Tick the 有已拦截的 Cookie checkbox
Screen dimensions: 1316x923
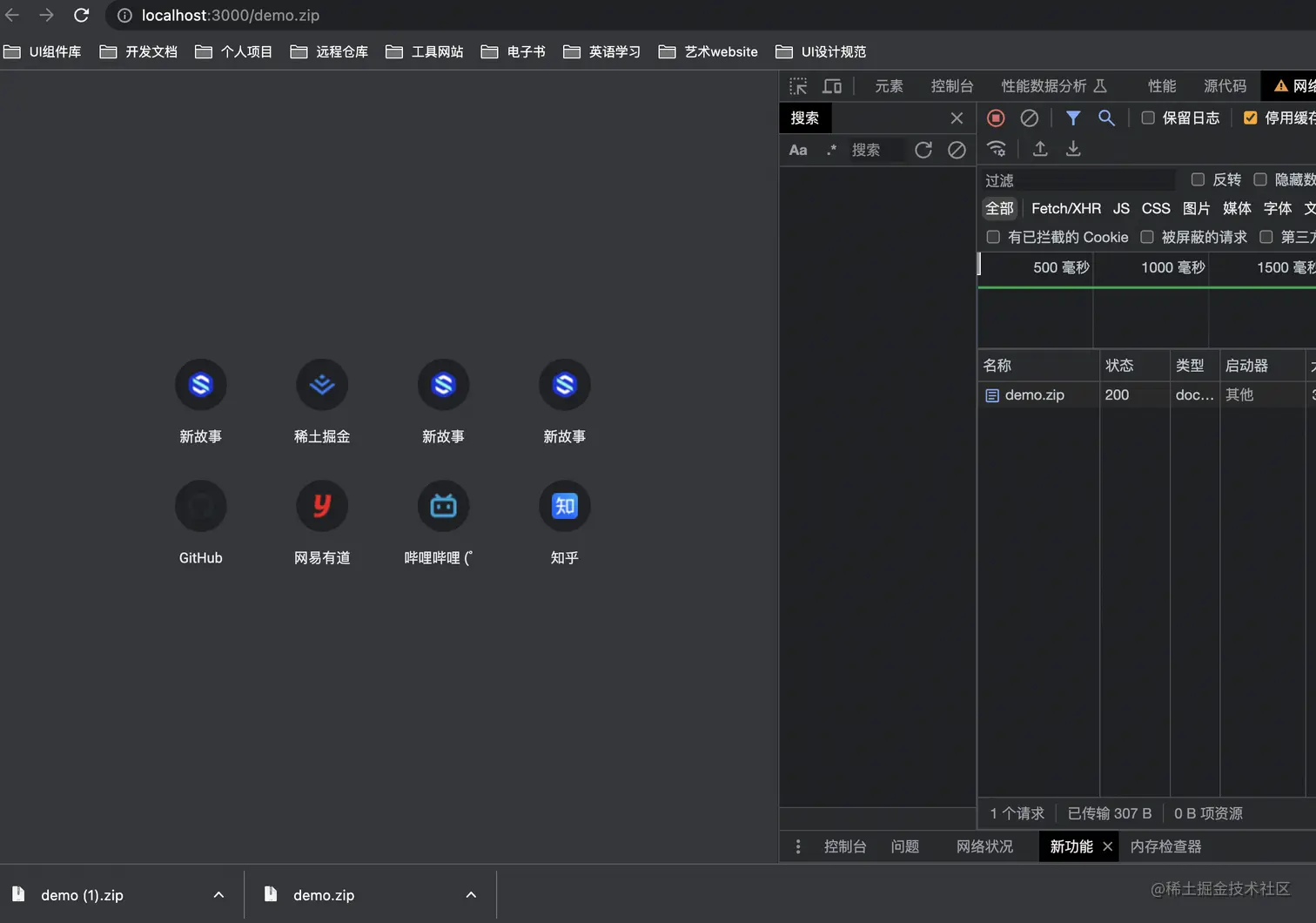pyautogui.click(x=993, y=237)
